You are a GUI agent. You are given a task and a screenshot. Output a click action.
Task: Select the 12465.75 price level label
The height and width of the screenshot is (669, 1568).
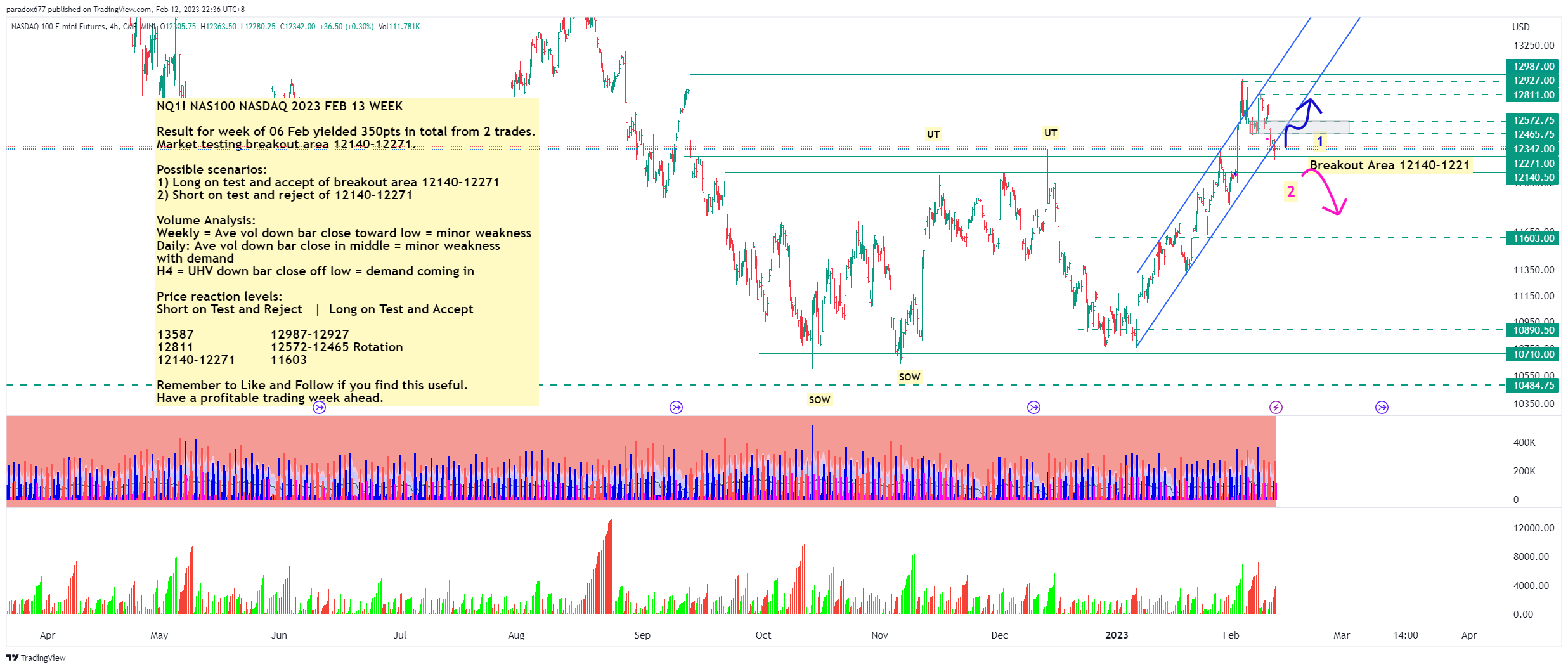pyautogui.click(x=1532, y=134)
